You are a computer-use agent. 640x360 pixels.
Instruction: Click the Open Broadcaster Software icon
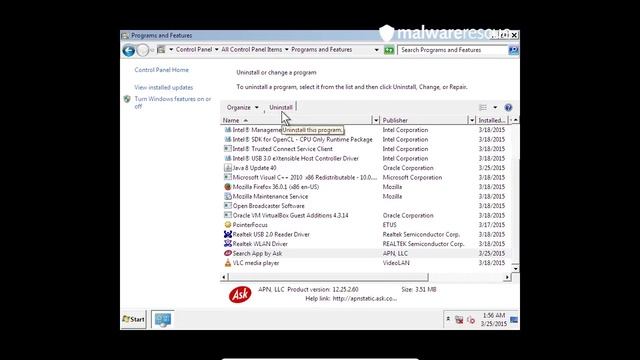(x=228, y=206)
